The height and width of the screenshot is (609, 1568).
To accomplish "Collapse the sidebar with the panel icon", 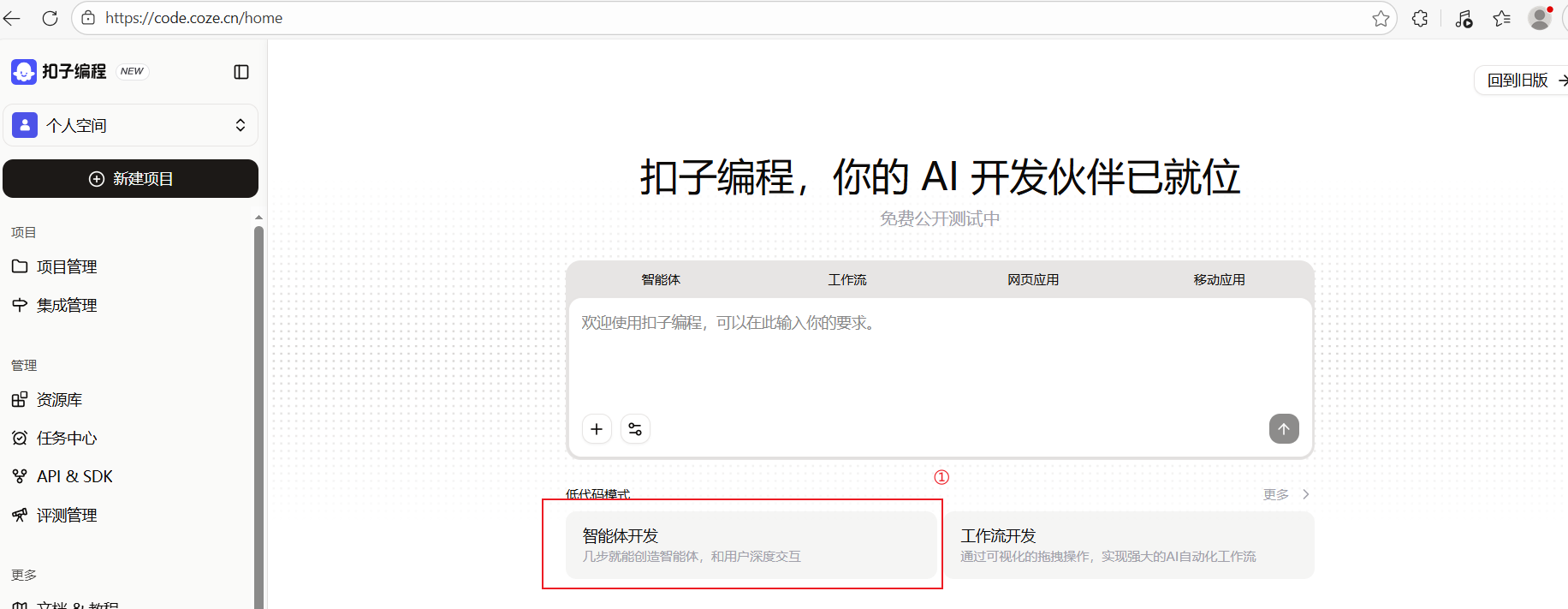I will tap(241, 72).
